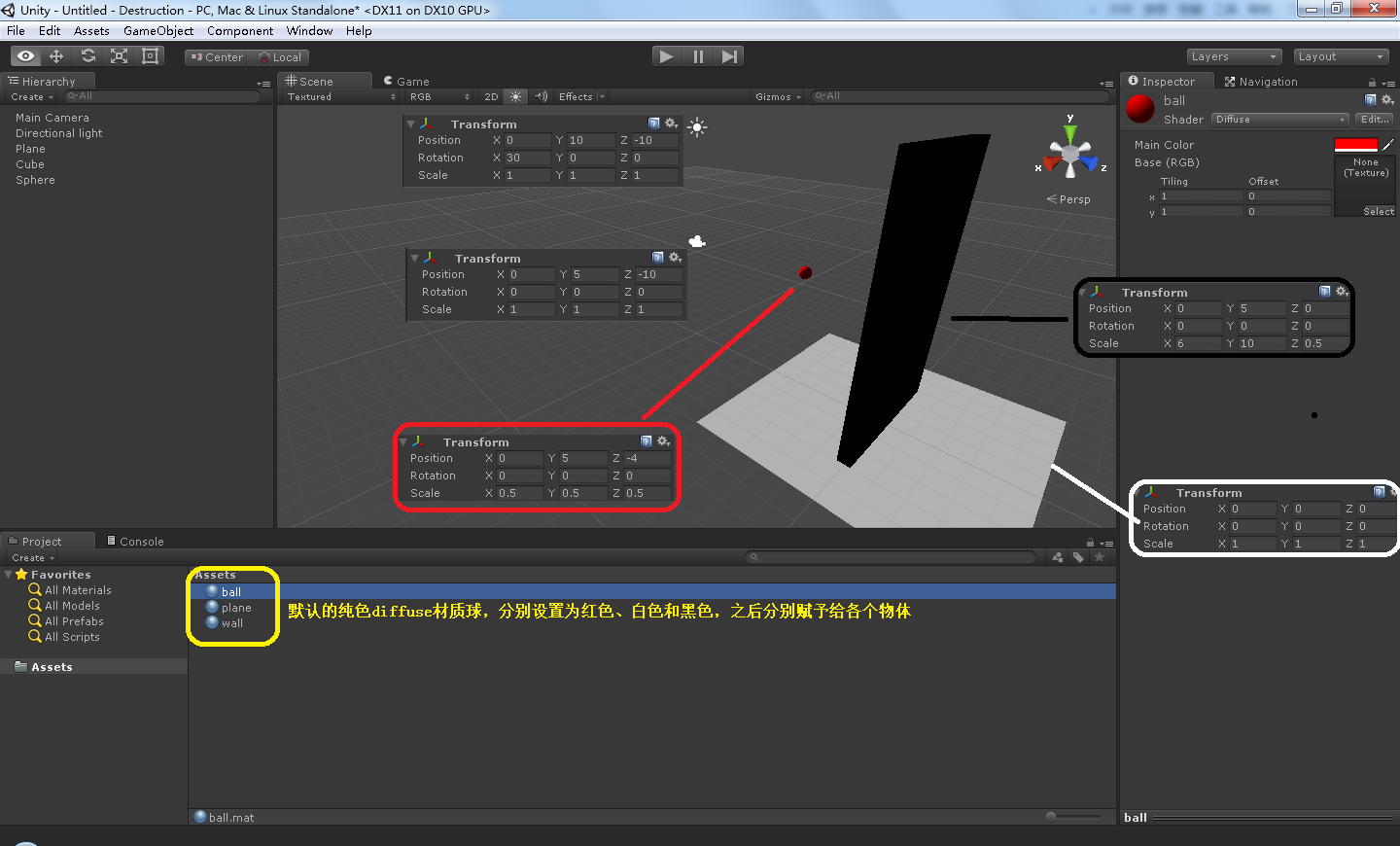Click the shader Edit... button
The width and height of the screenshot is (1400, 846).
1375,120
